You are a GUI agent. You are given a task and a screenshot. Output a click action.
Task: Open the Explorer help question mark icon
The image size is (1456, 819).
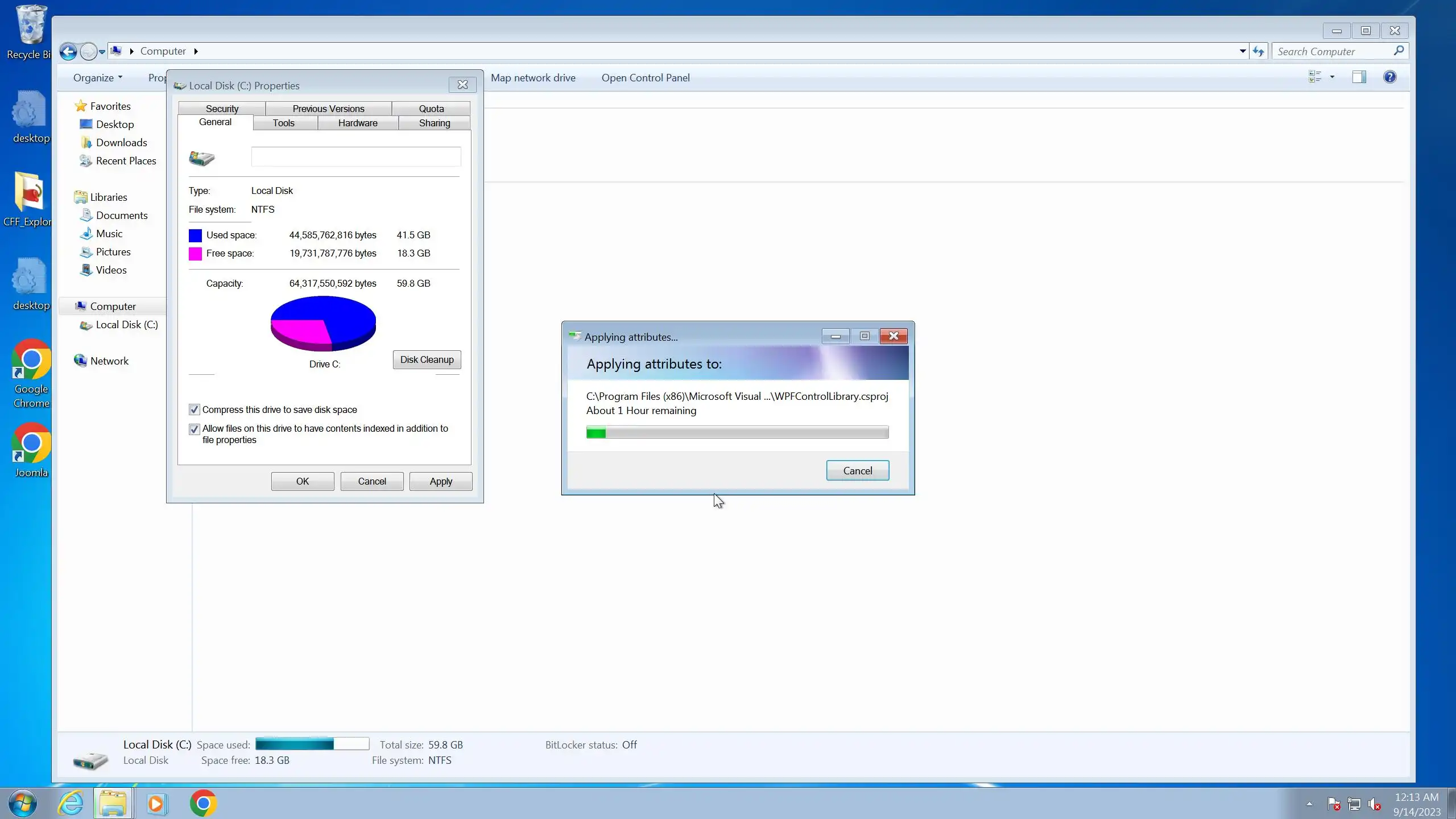point(1389,77)
